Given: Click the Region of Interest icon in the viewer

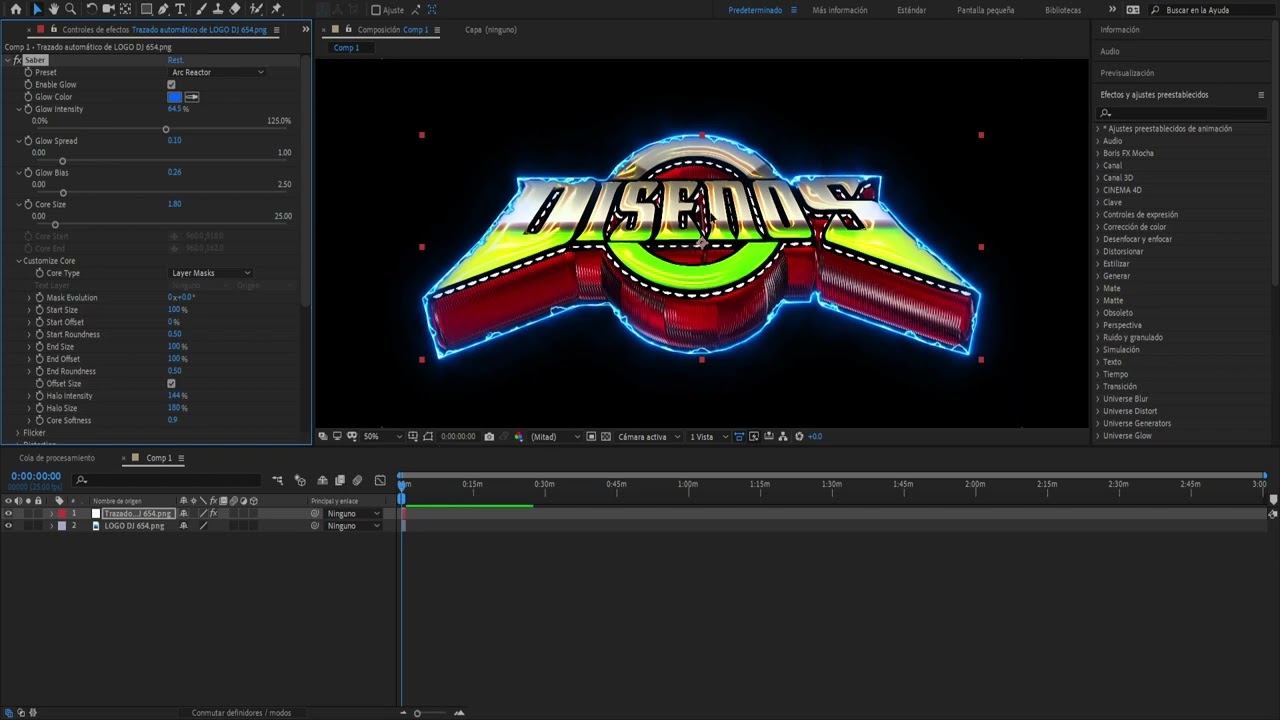Looking at the screenshot, I should tap(591, 436).
